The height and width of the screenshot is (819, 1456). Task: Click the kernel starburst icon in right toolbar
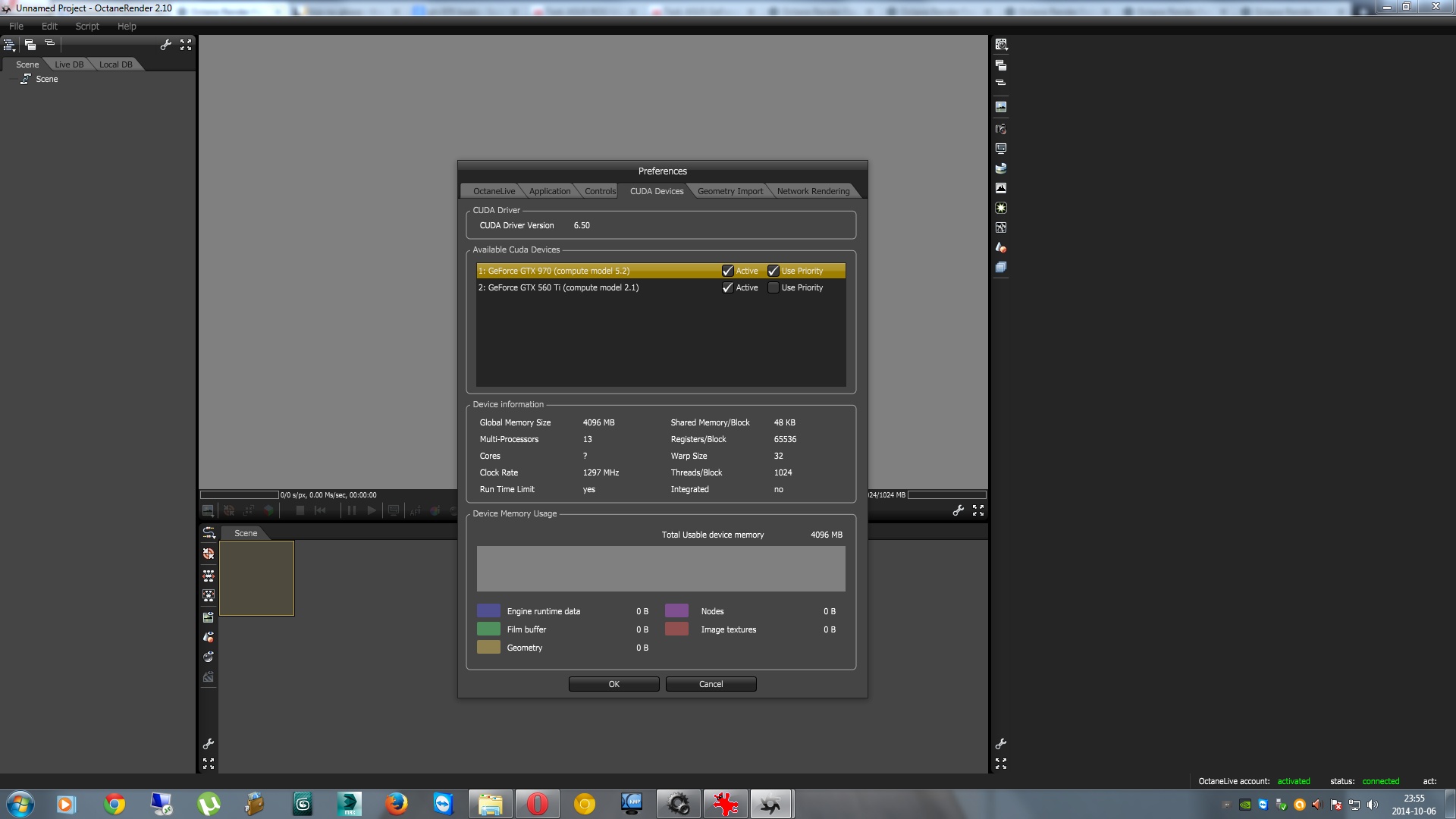[x=1001, y=208]
